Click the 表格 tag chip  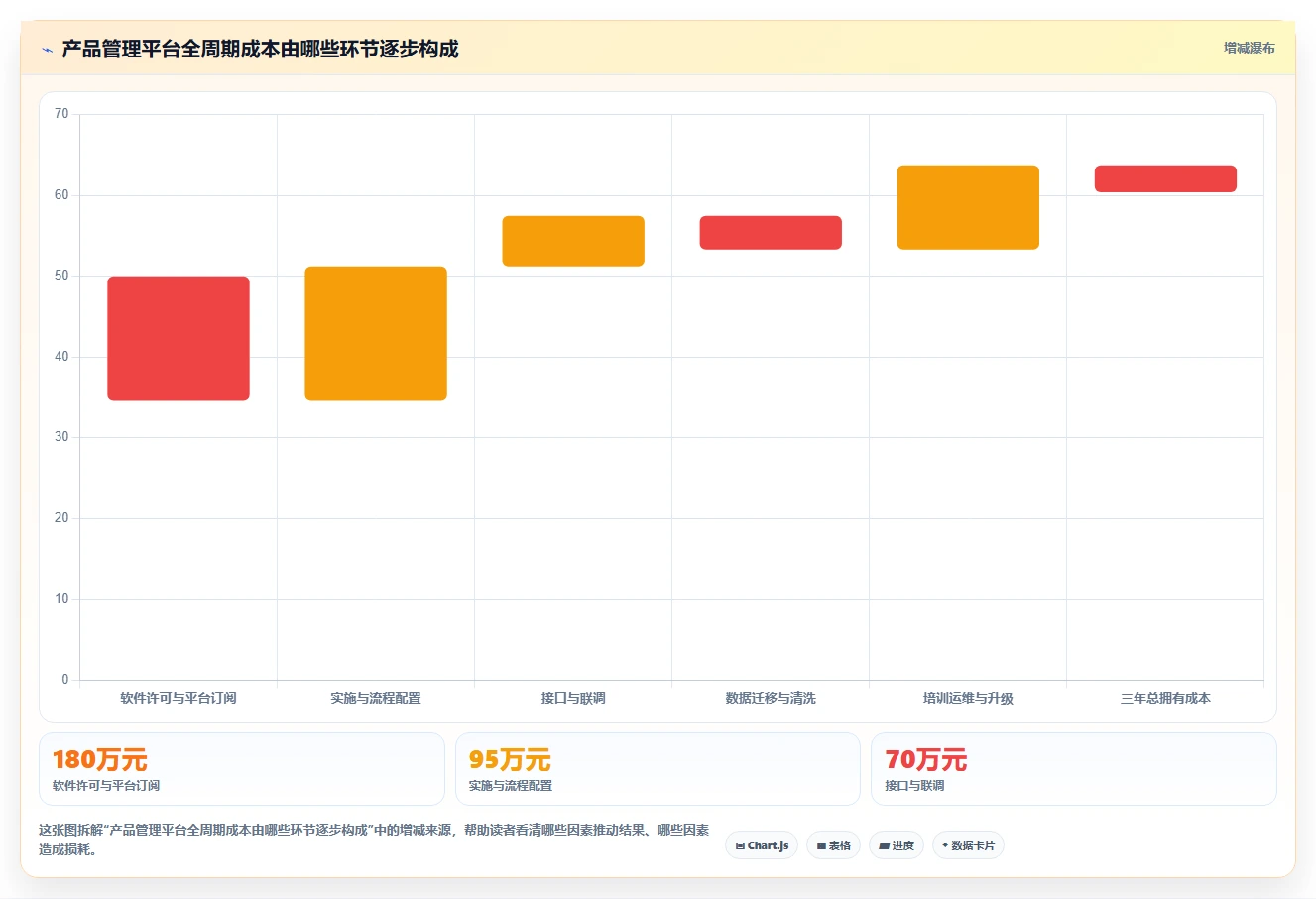pyautogui.click(x=834, y=845)
